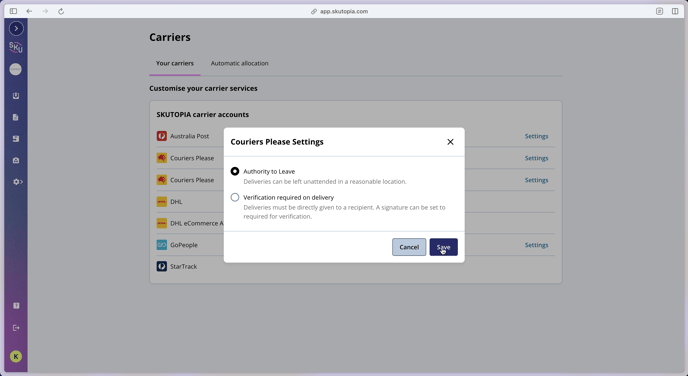Click the round account switcher icon in sidebar

click(15, 69)
